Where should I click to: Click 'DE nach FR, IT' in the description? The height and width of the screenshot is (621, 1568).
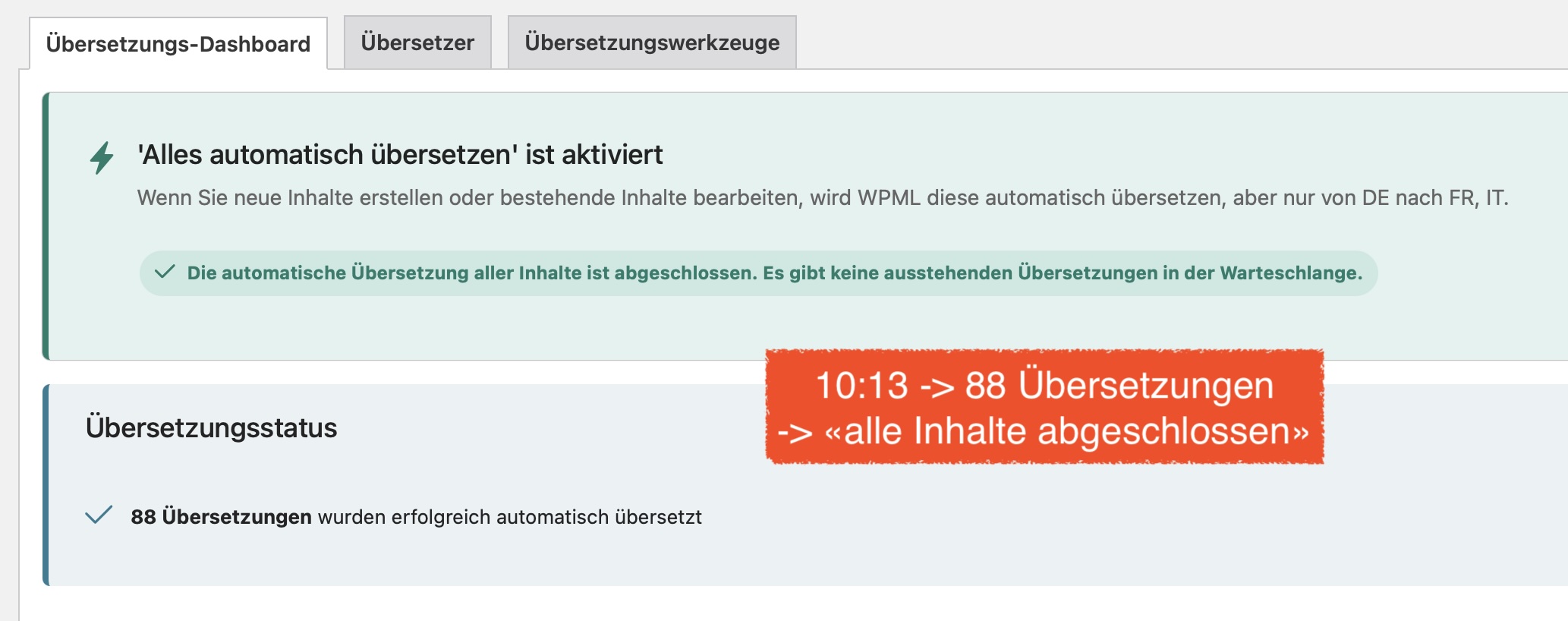pos(1434,198)
